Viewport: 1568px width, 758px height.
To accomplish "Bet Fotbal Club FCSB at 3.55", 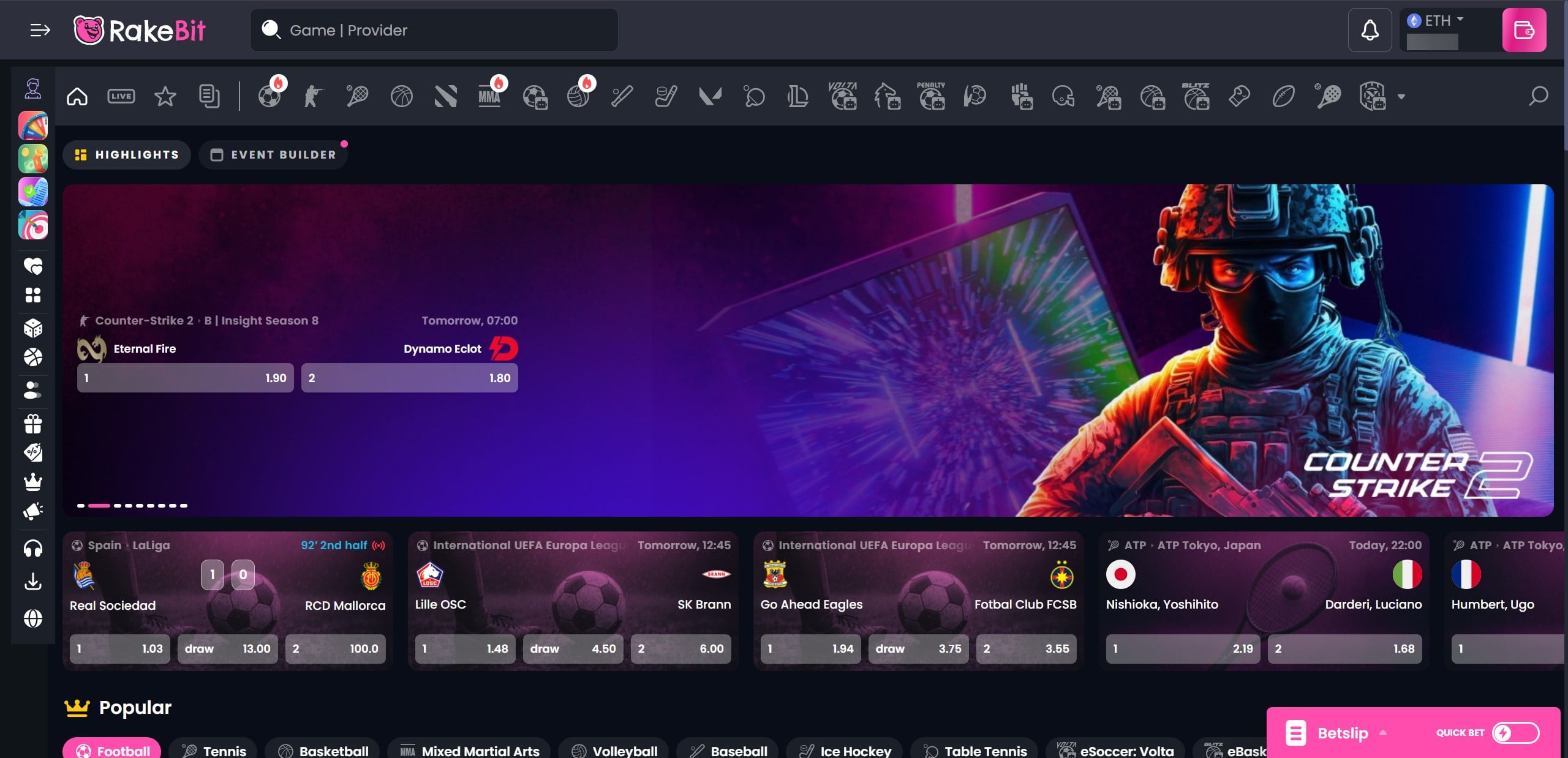I will [x=1027, y=648].
